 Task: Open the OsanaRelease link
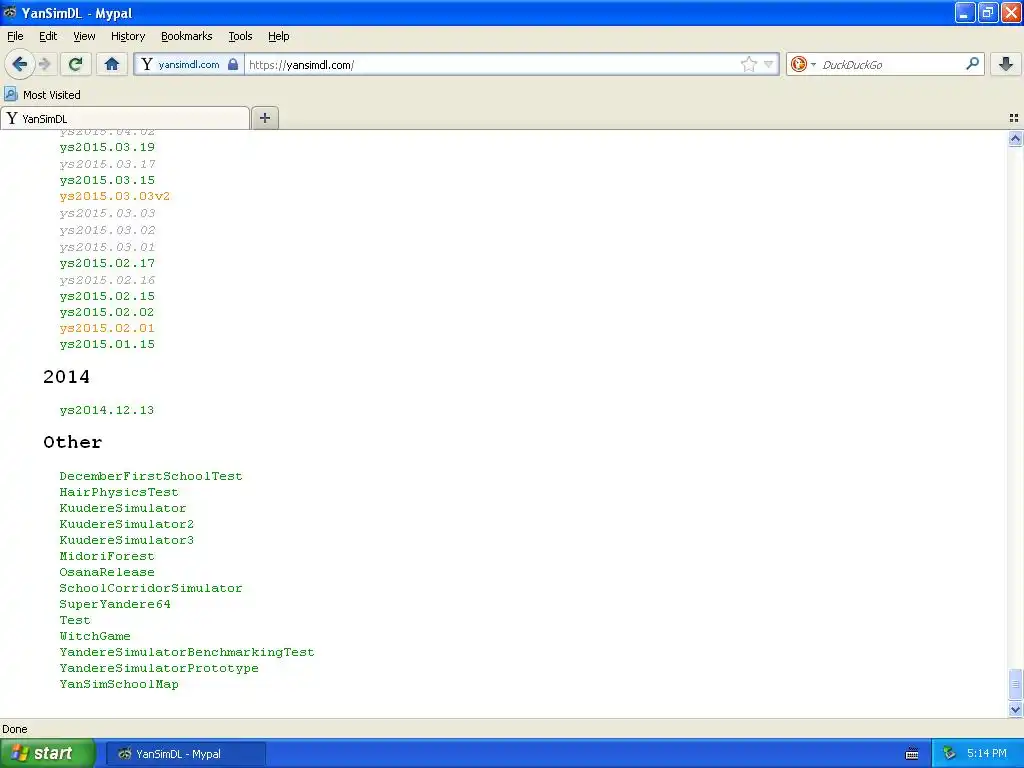107,572
